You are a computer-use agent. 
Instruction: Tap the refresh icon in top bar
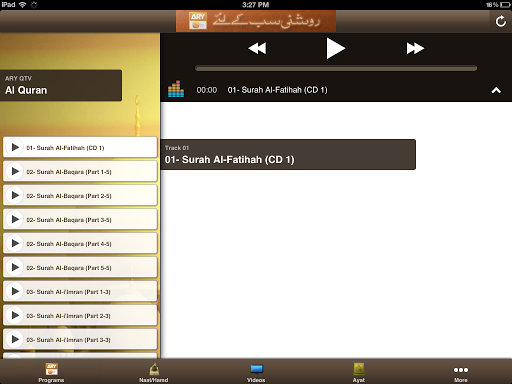tap(500, 22)
